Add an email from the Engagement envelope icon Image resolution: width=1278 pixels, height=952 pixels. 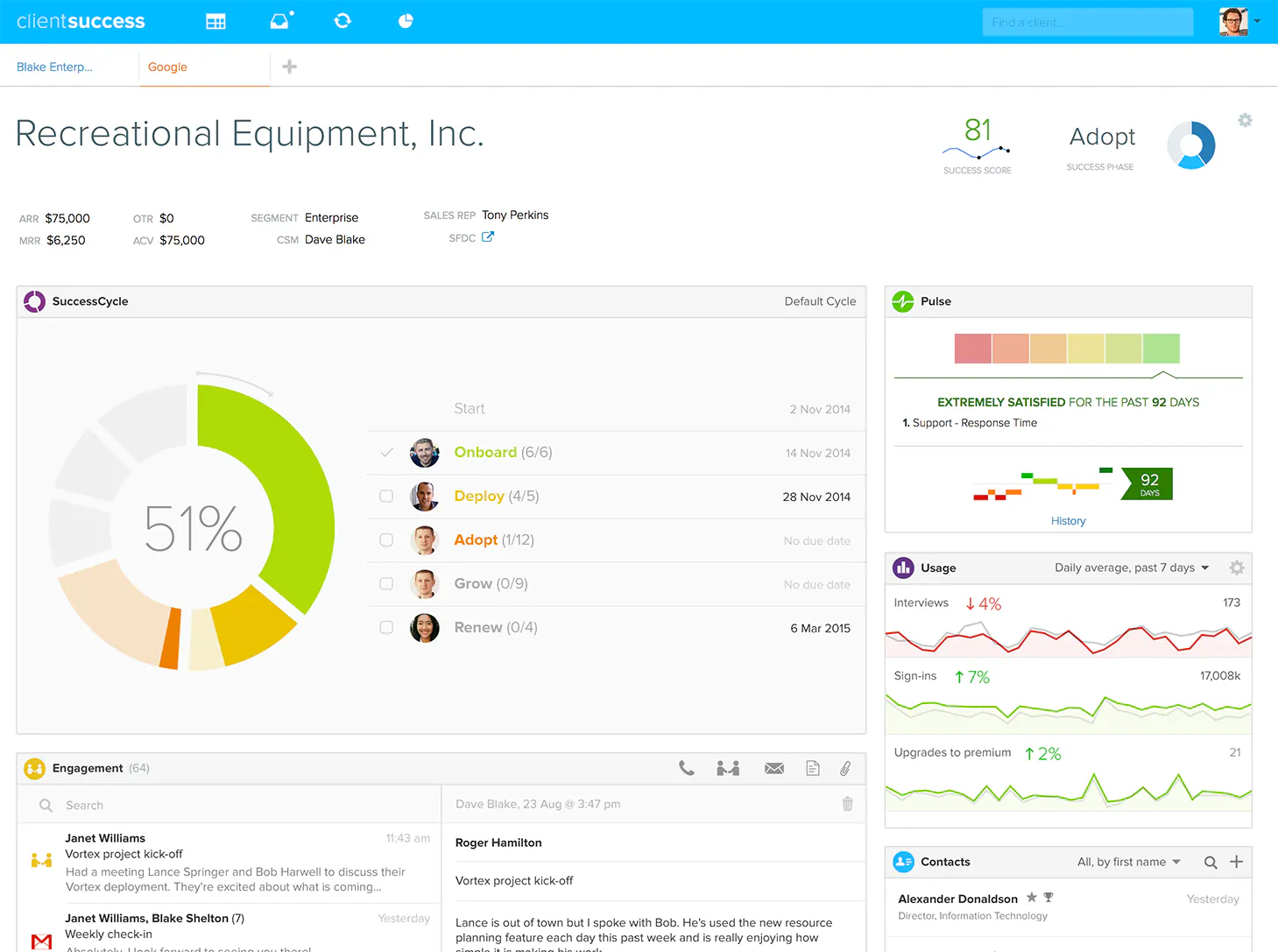[x=774, y=768]
